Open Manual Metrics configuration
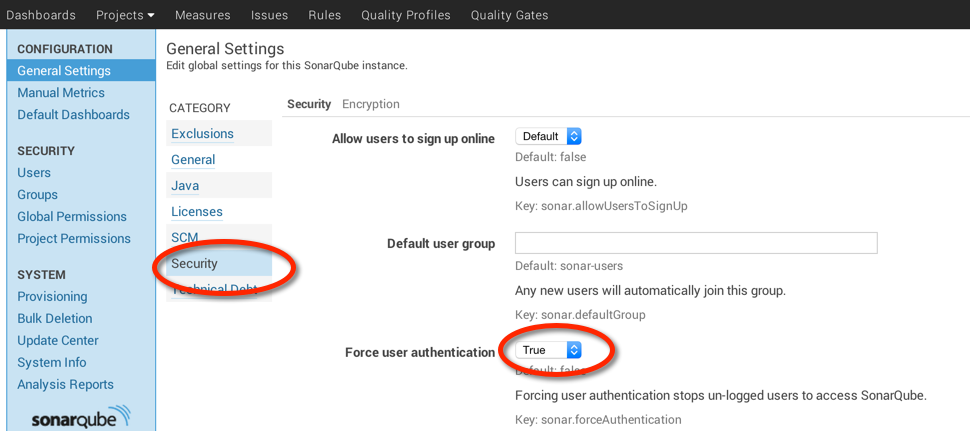This screenshot has height=431, width=970. [61, 93]
